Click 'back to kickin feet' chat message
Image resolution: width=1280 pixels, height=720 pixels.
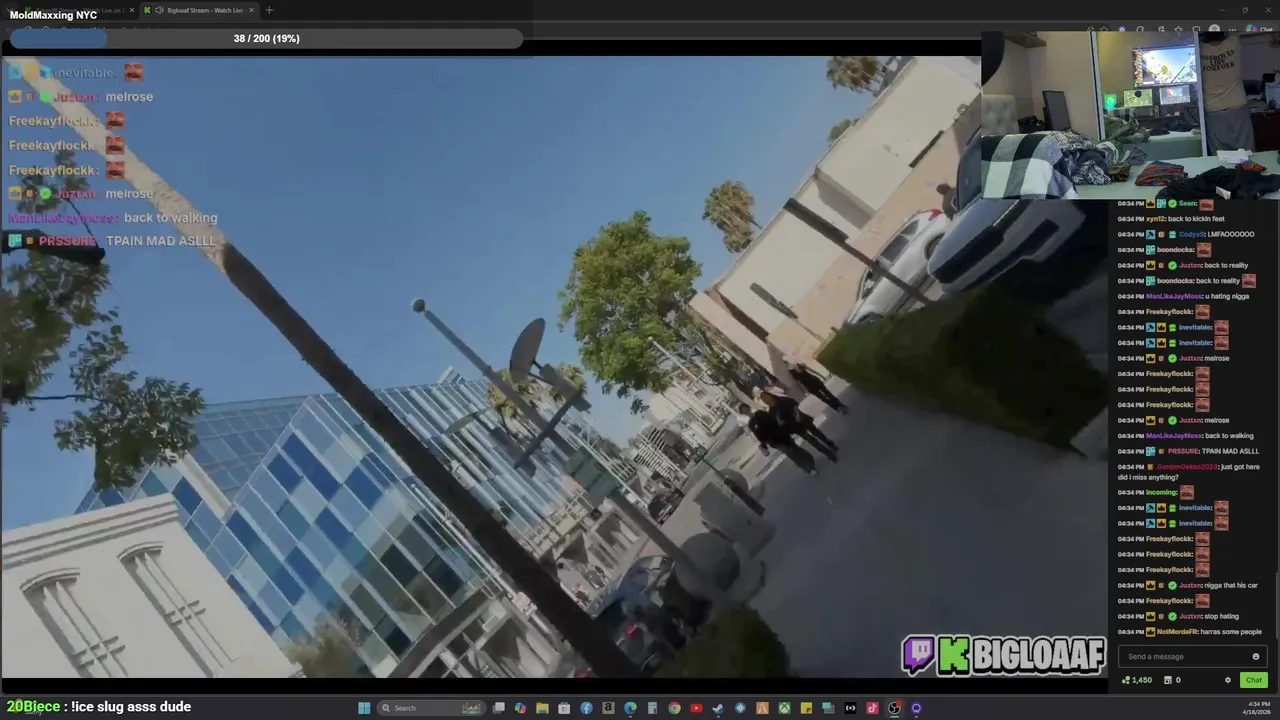pos(1196,219)
